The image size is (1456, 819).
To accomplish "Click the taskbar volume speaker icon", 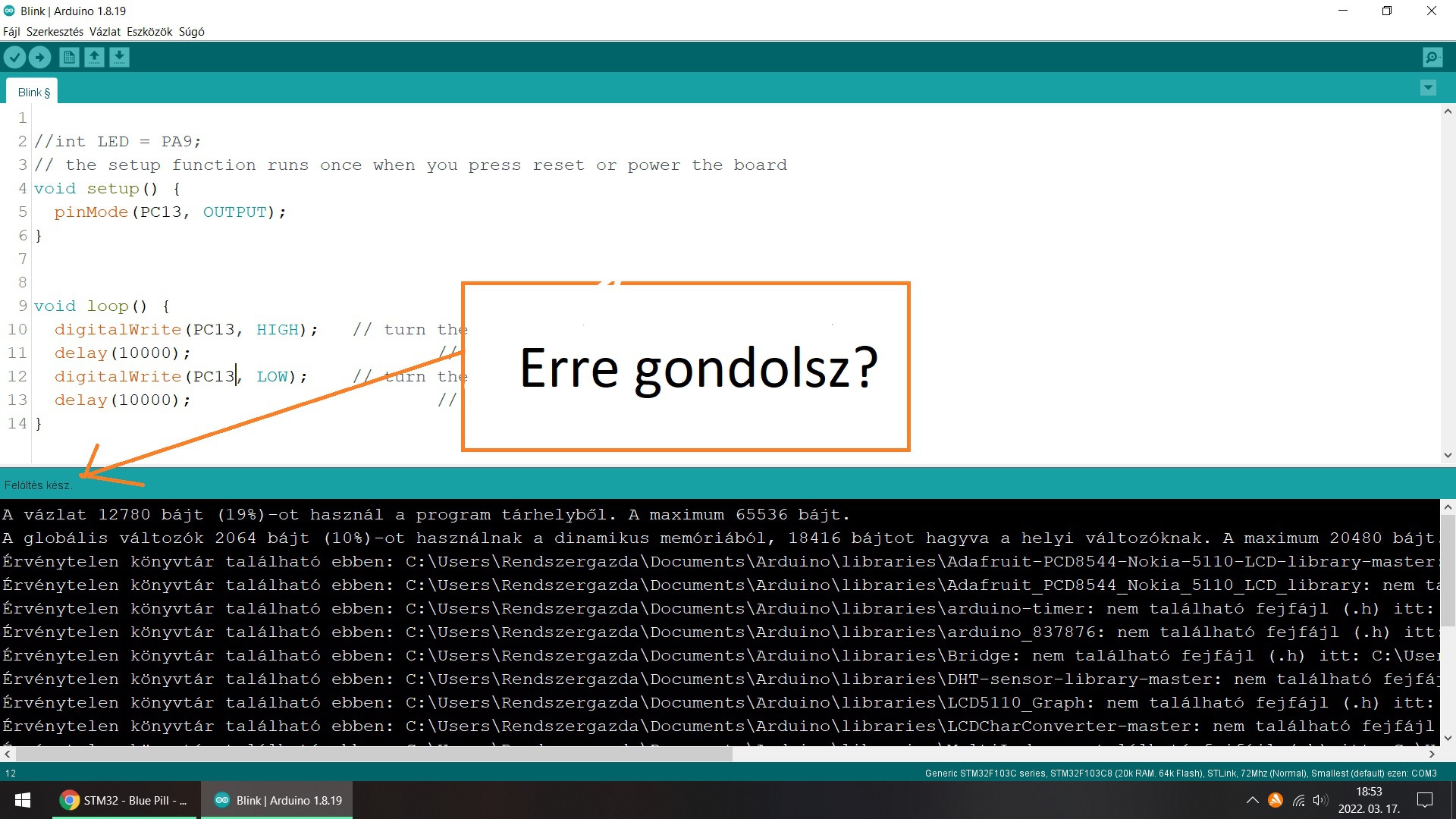I will [x=1320, y=800].
